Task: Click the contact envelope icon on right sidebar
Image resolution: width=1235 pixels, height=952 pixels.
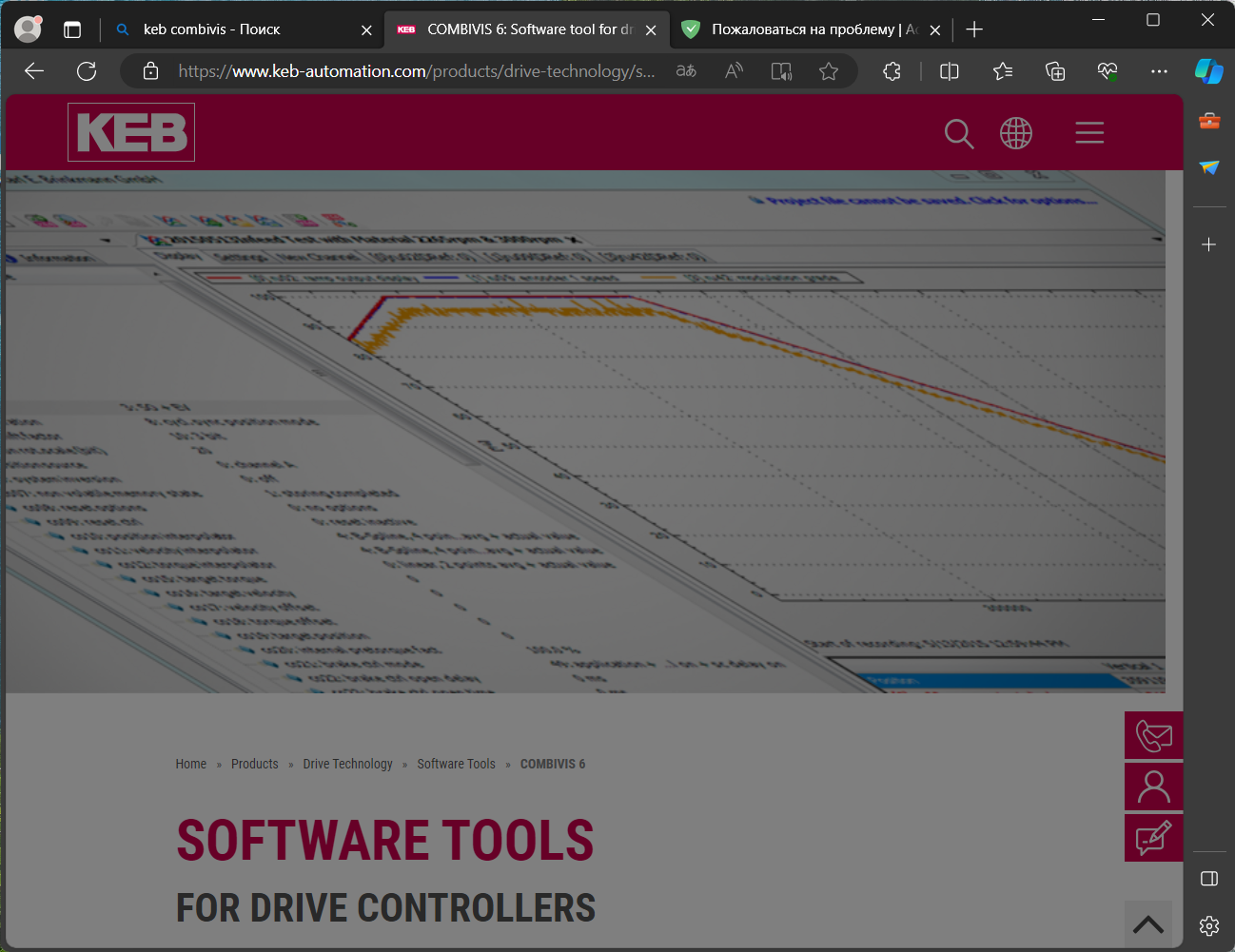Action: click(x=1153, y=734)
